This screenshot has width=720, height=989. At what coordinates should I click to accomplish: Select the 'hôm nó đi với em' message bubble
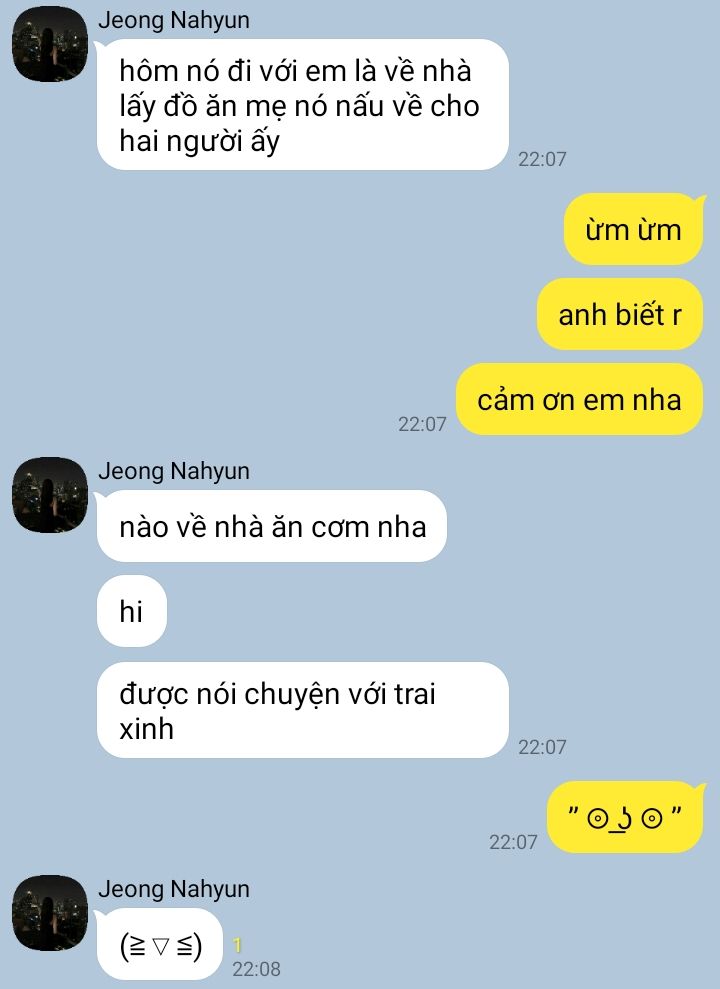coord(303,105)
